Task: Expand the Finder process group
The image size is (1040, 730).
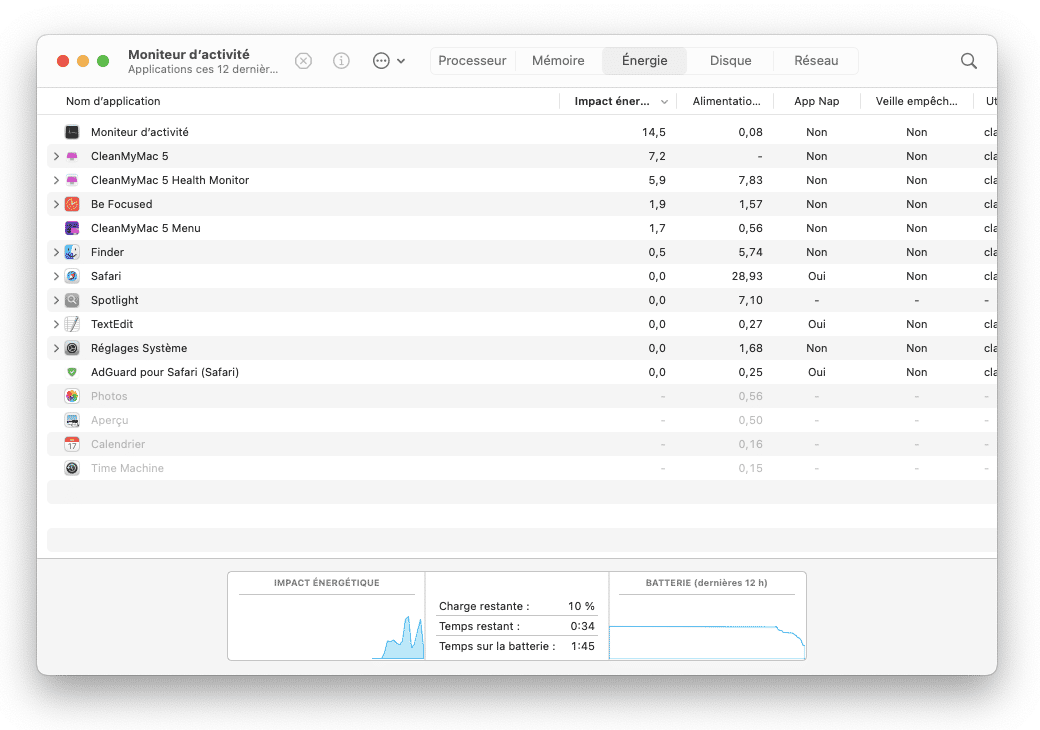Action: point(56,252)
